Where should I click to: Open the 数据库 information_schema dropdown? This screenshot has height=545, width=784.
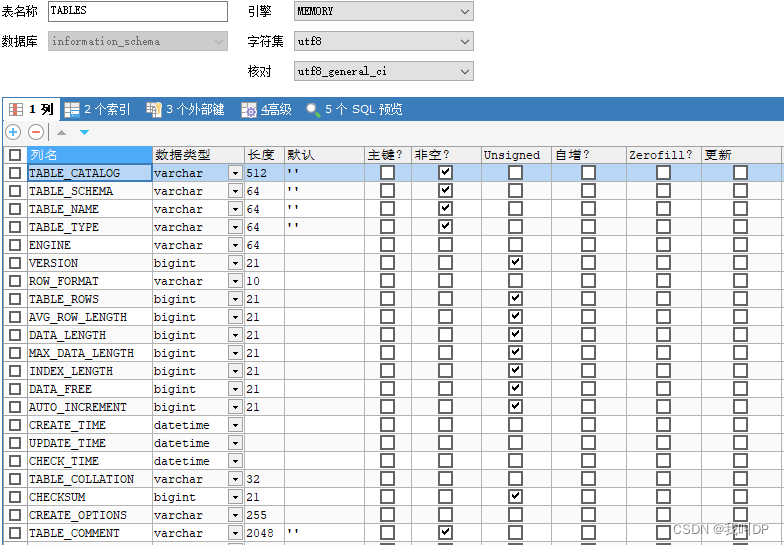coord(138,42)
